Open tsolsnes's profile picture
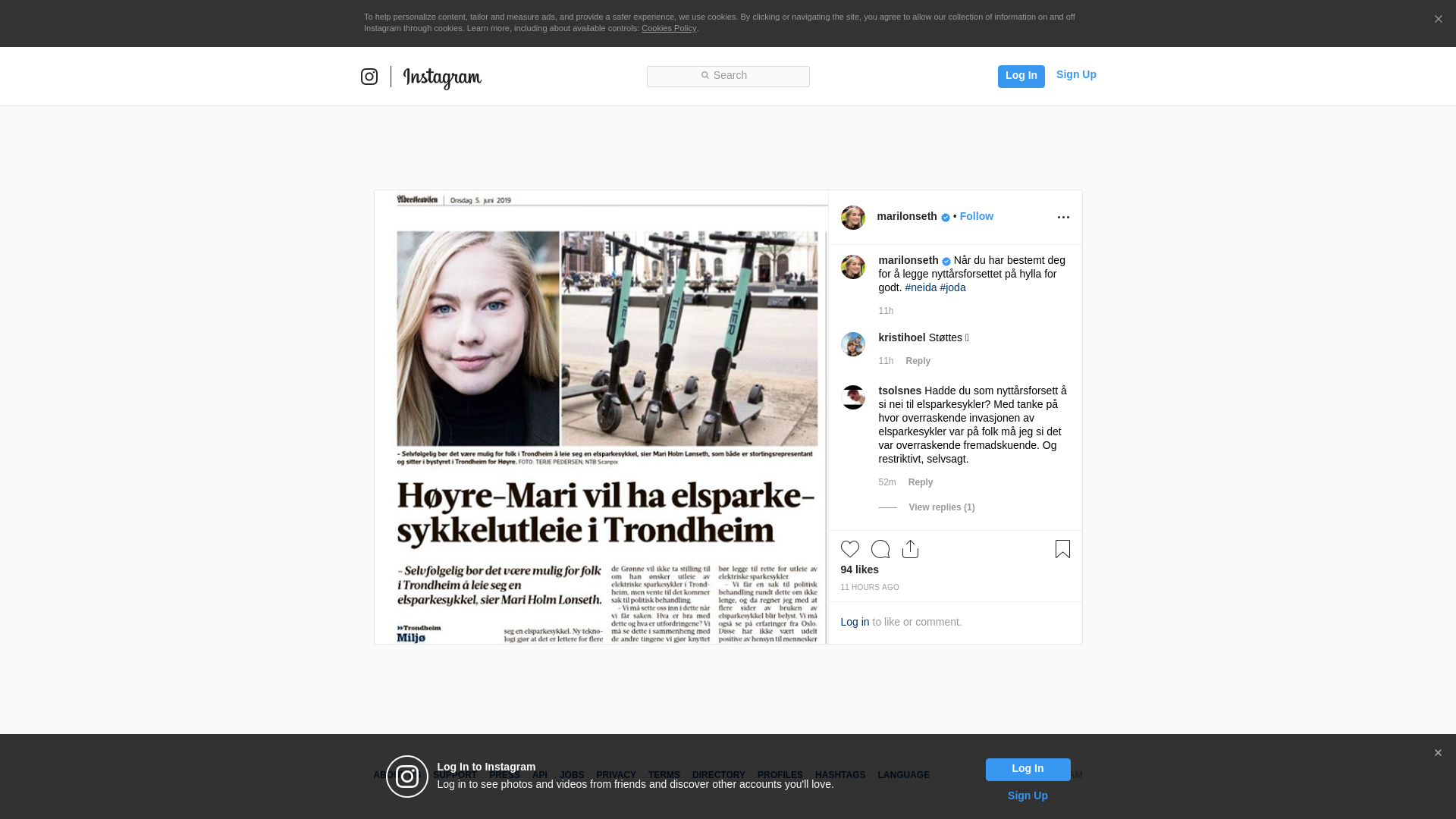 pyautogui.click(x=853, y=397)
